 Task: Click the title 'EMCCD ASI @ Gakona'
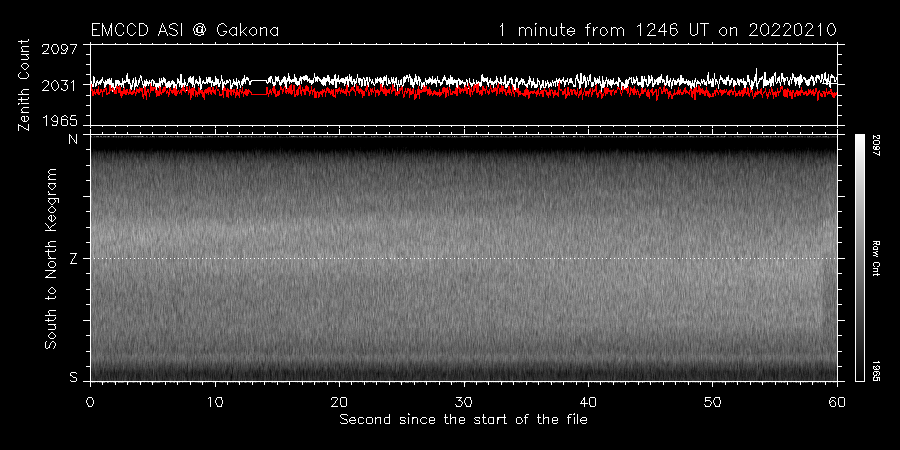point(185,30)
